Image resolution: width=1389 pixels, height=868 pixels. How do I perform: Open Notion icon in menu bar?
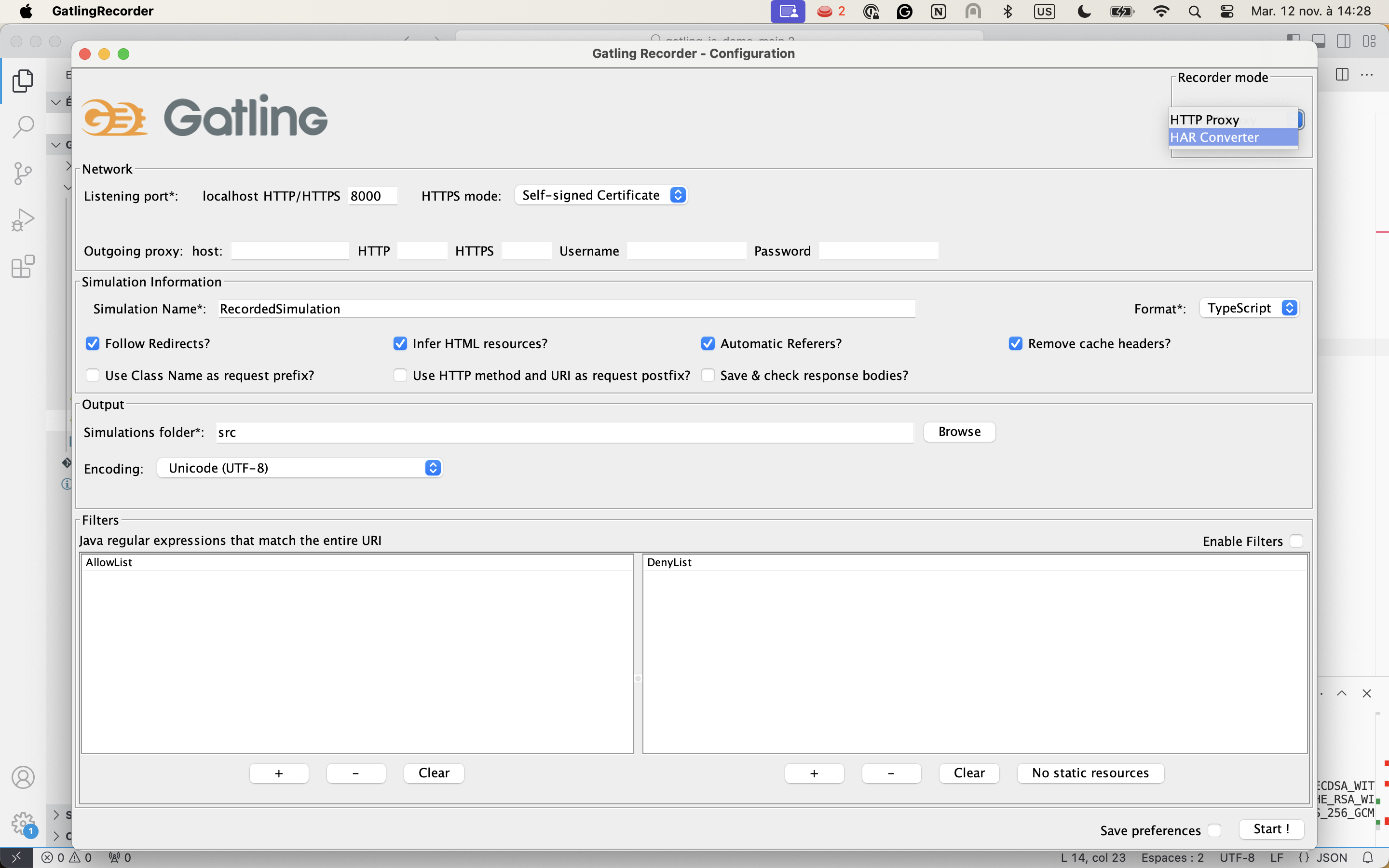(939, 12)
